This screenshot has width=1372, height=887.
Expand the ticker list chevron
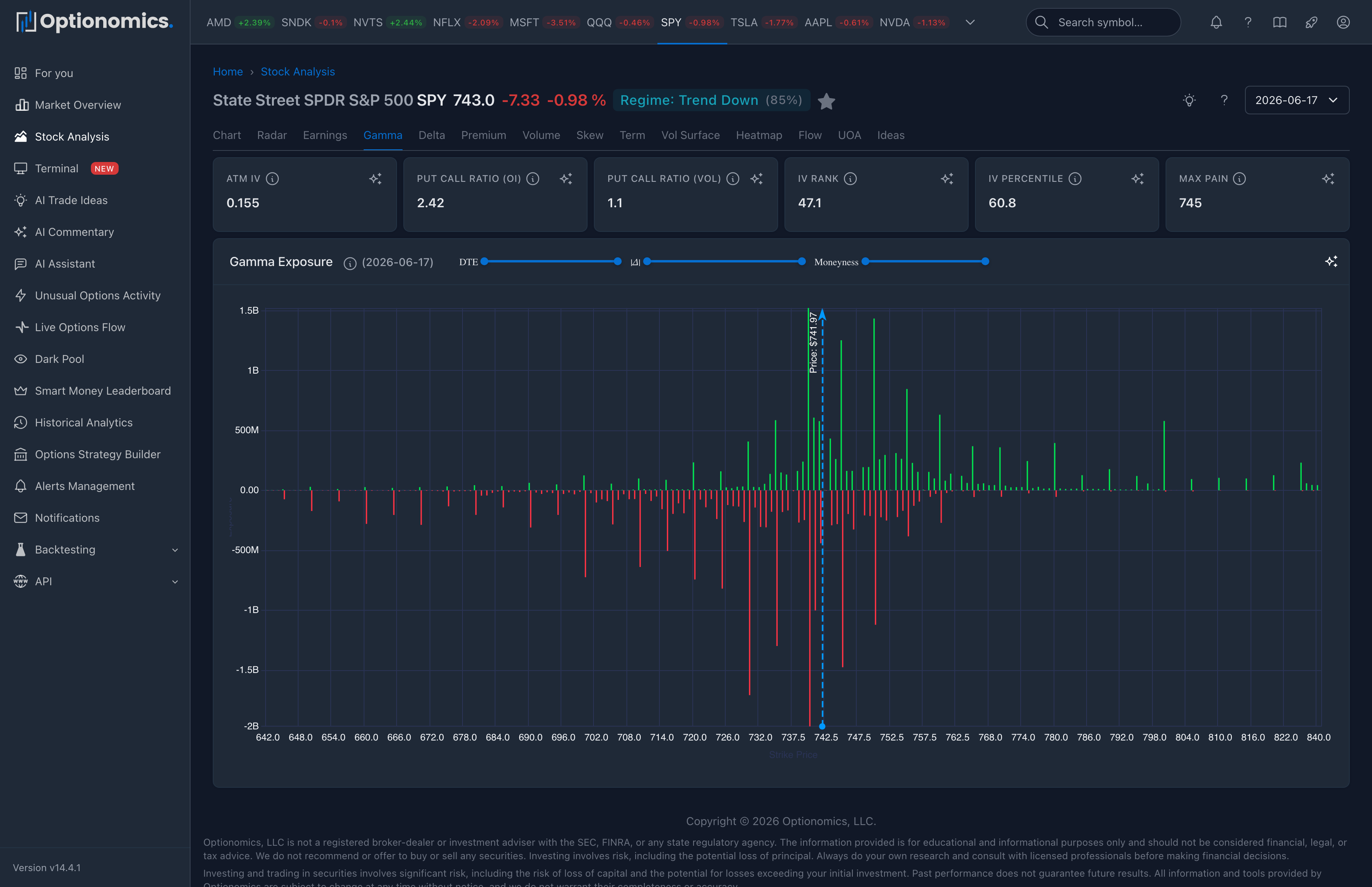pos(970,23)
